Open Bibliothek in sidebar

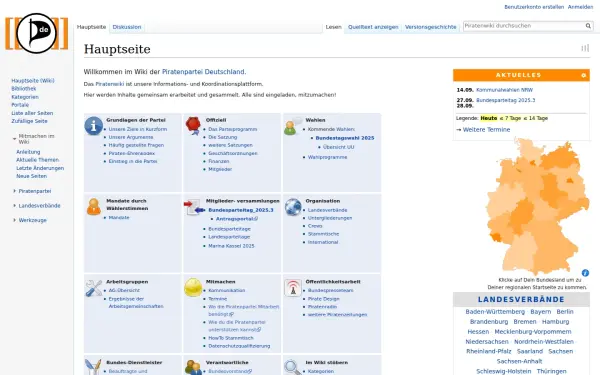point(24,89)
